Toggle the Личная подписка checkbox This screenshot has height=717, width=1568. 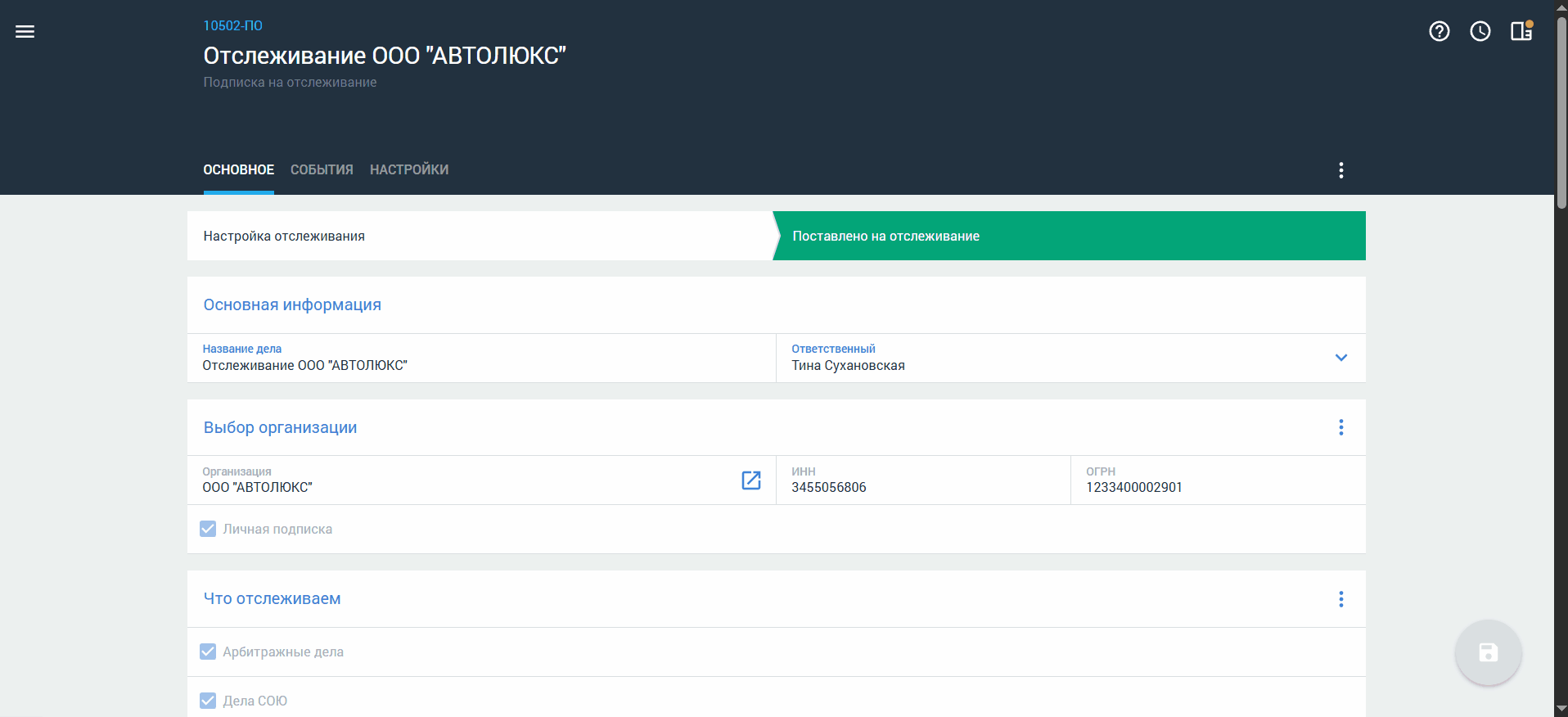[208, 529]
